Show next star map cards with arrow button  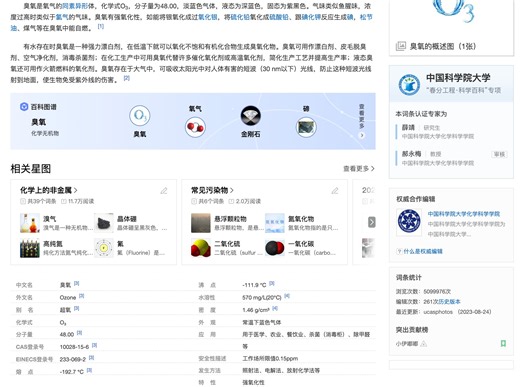pyautogui.click(x=372, y=222)
